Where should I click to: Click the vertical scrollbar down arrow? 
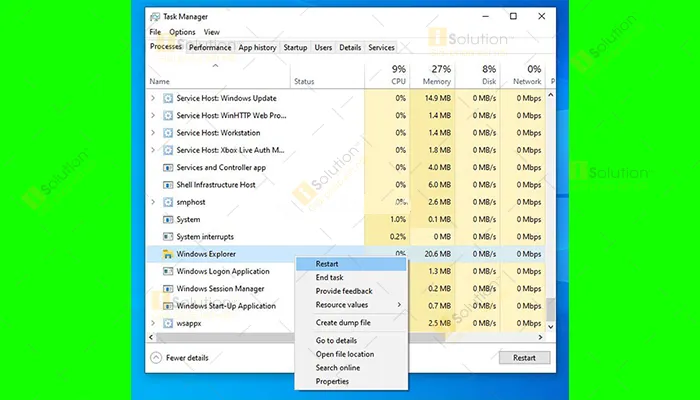pos(550,327)
